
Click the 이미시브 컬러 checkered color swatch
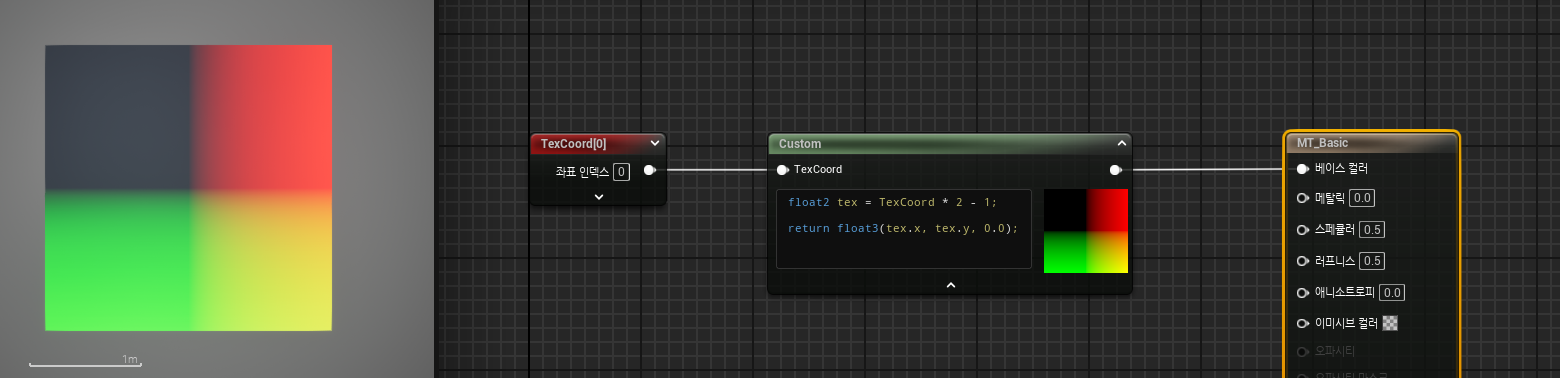click(x=1390, y=323)
